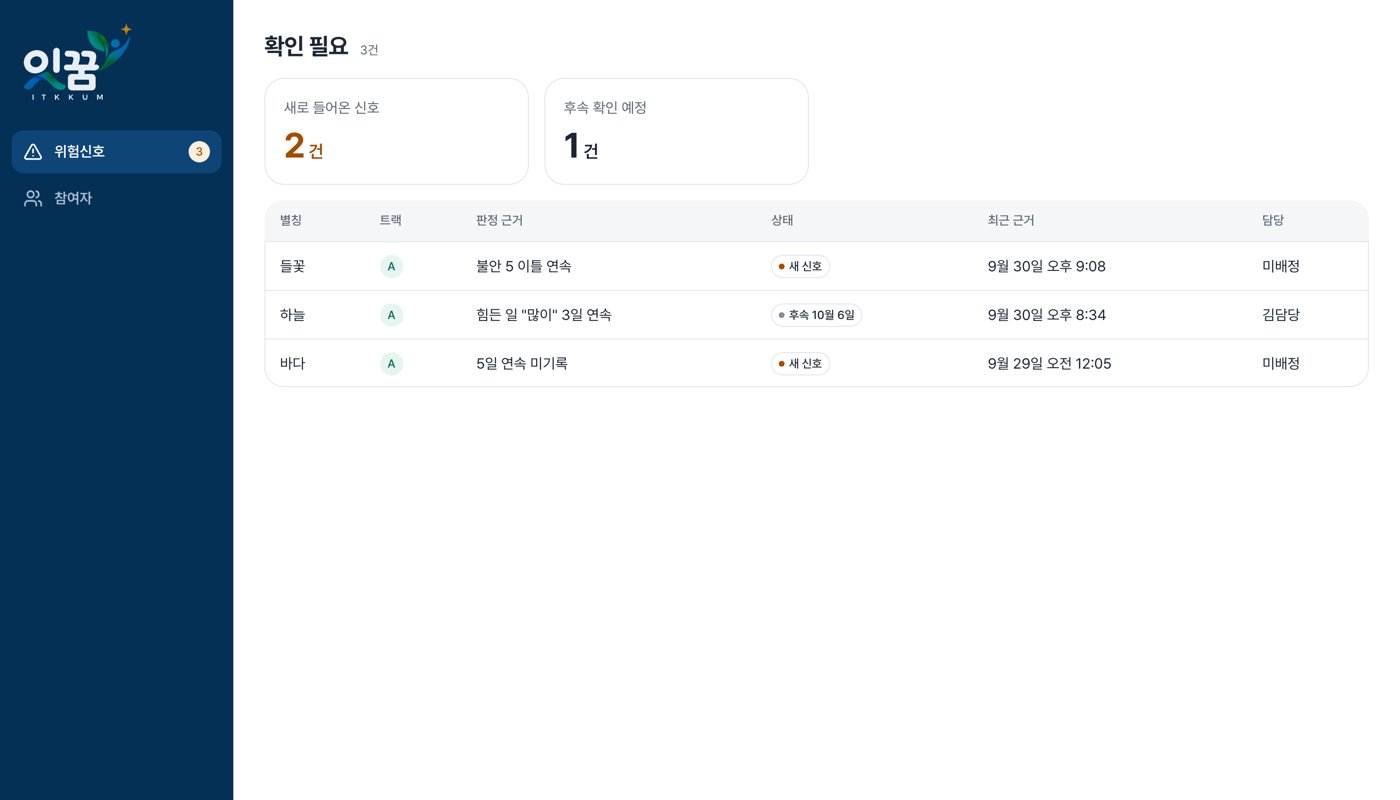The width and height of the screenshot is (1400, 800).
Task: Click the track A badge in 바다 row
Action: point(391,364)
